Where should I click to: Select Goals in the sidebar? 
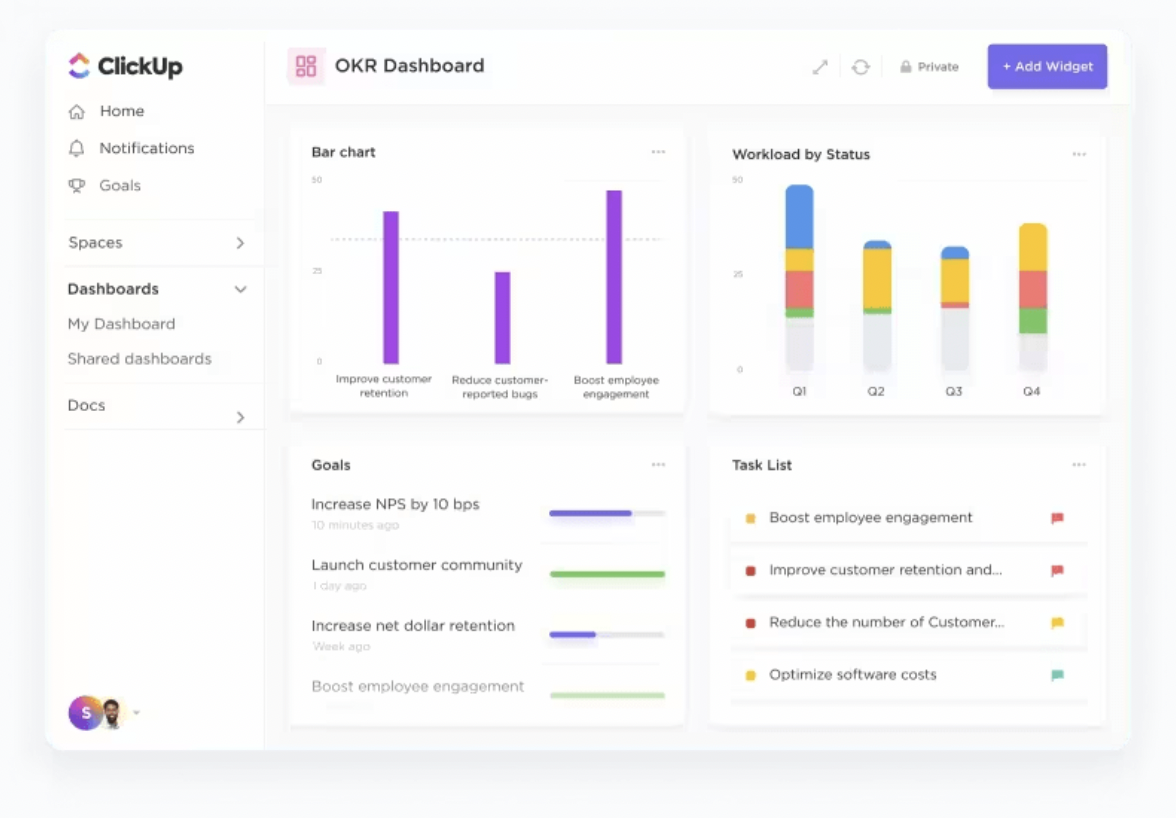point(121,185)
